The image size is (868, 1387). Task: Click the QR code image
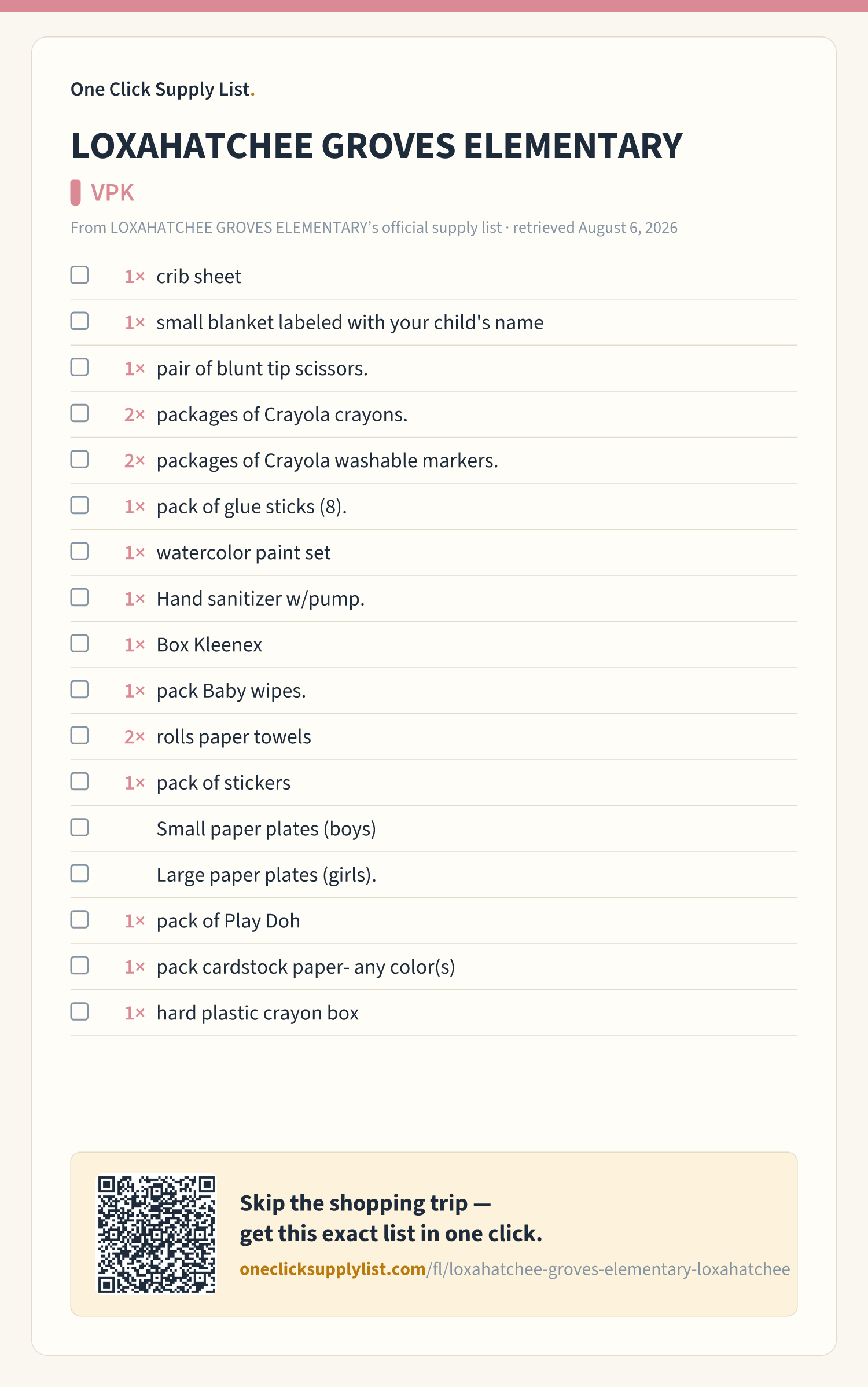pyautogui.click(x=156, y=1234)
